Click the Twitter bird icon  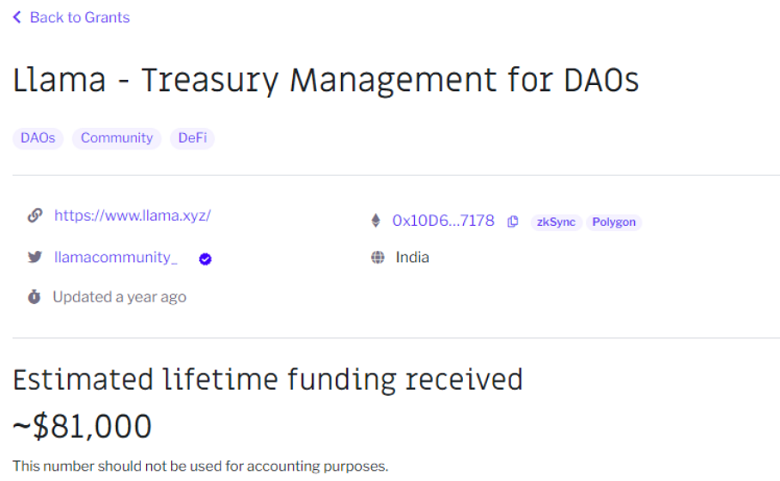pyautogui.click(x=35, y=257)
